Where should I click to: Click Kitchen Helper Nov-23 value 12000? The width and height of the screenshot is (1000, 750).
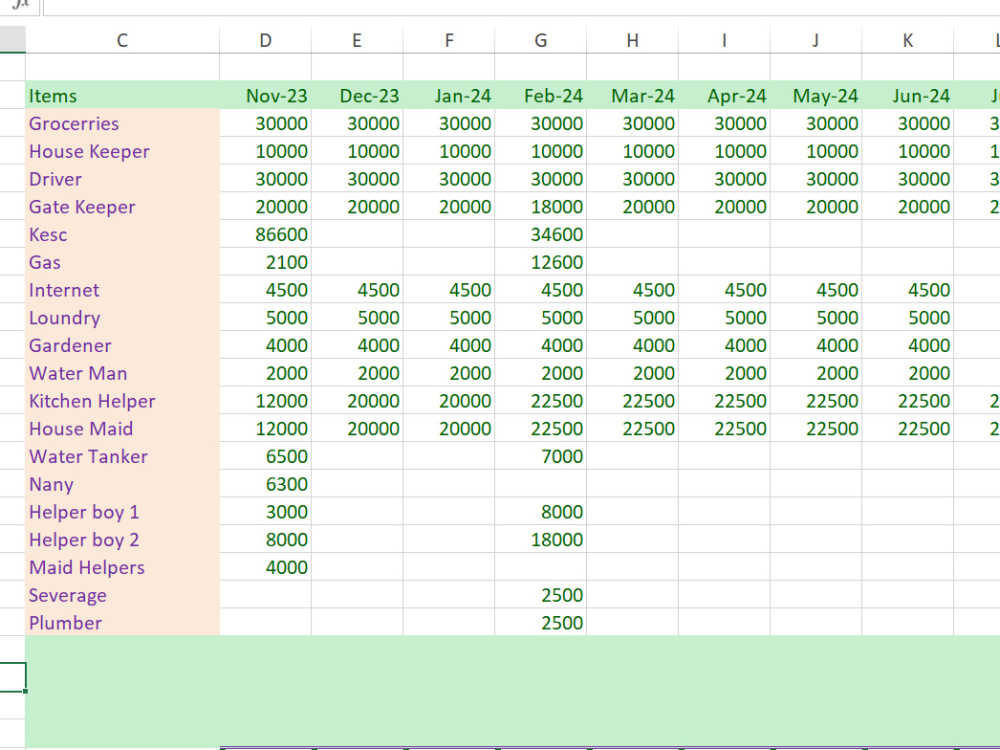[x=265, y=401]
